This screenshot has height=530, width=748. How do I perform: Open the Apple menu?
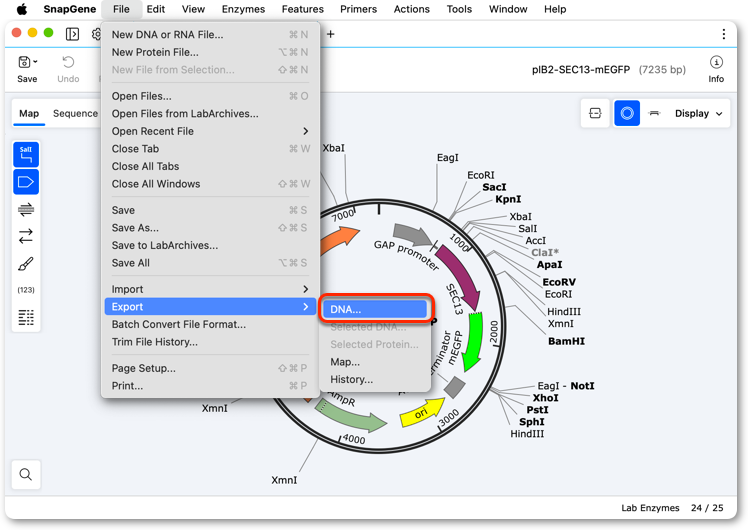click(x=22, y=9)
